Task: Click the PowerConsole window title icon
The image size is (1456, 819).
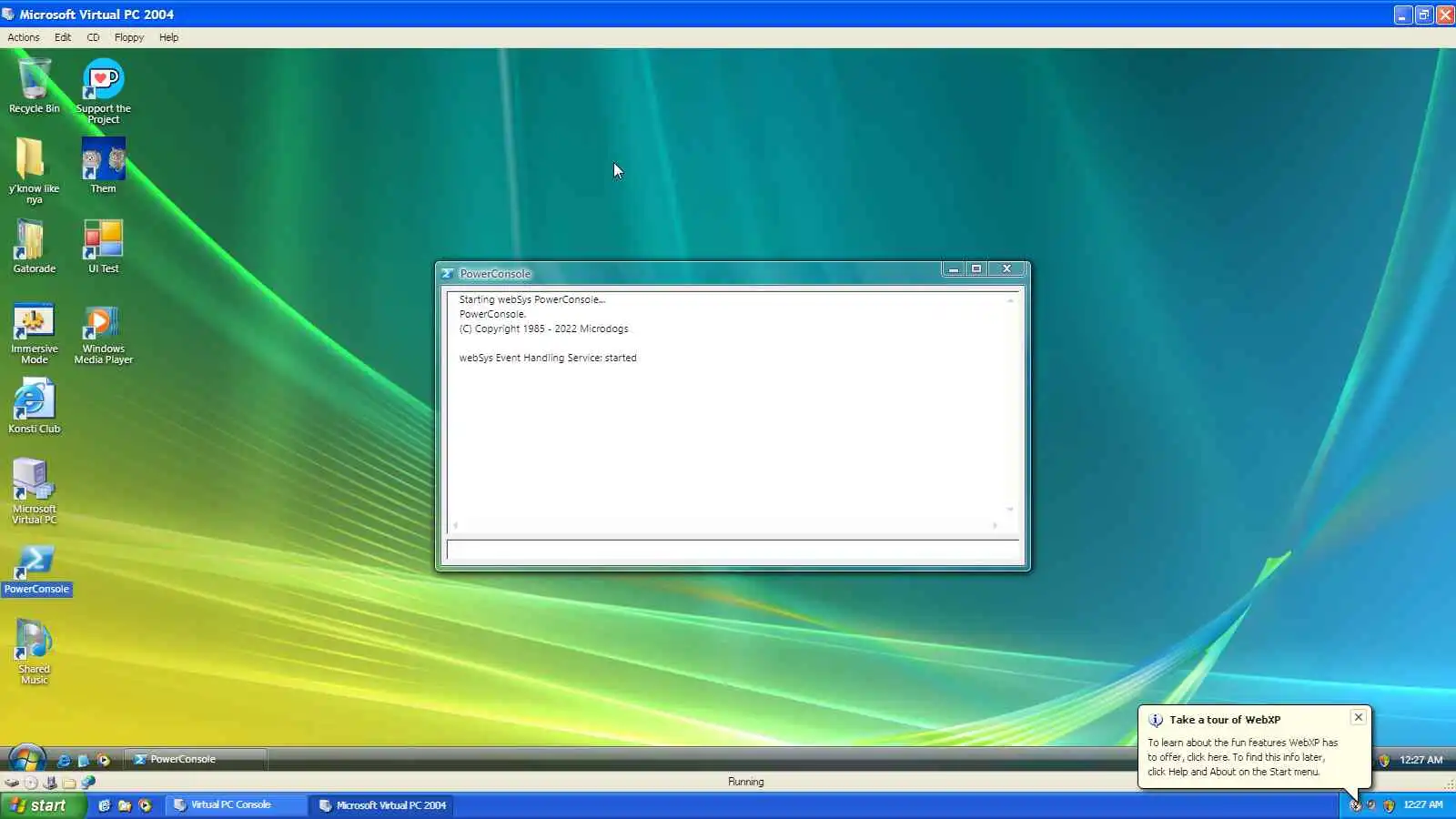Action: (448, 273)
